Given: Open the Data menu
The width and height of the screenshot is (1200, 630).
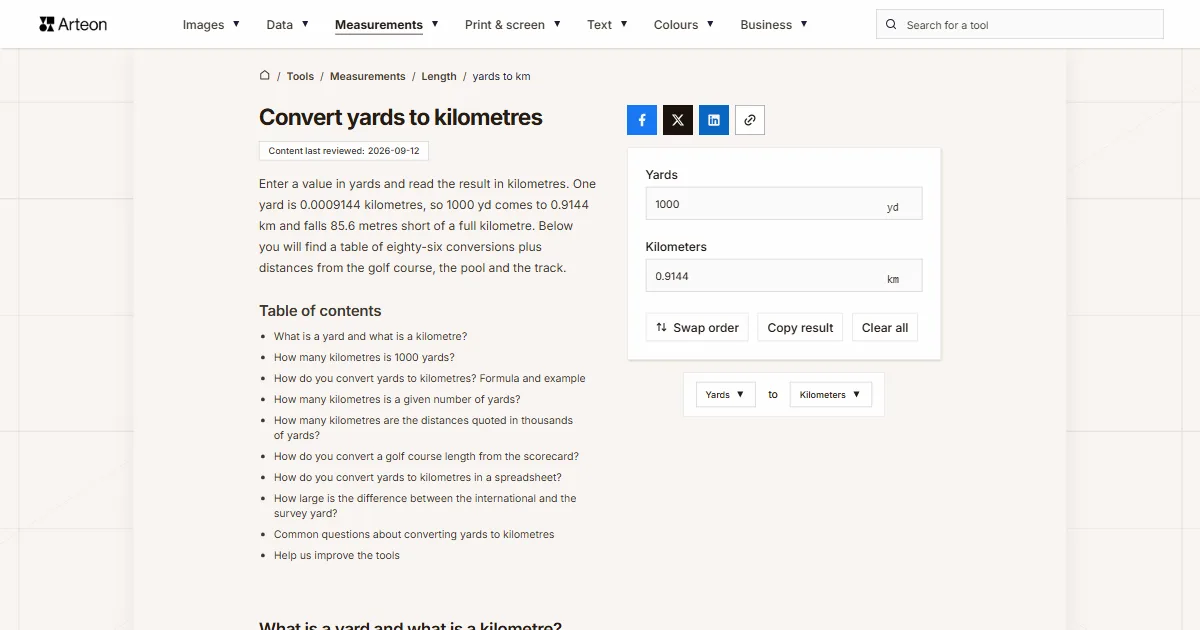Looking at the screenshot, I should coord(287,24).
